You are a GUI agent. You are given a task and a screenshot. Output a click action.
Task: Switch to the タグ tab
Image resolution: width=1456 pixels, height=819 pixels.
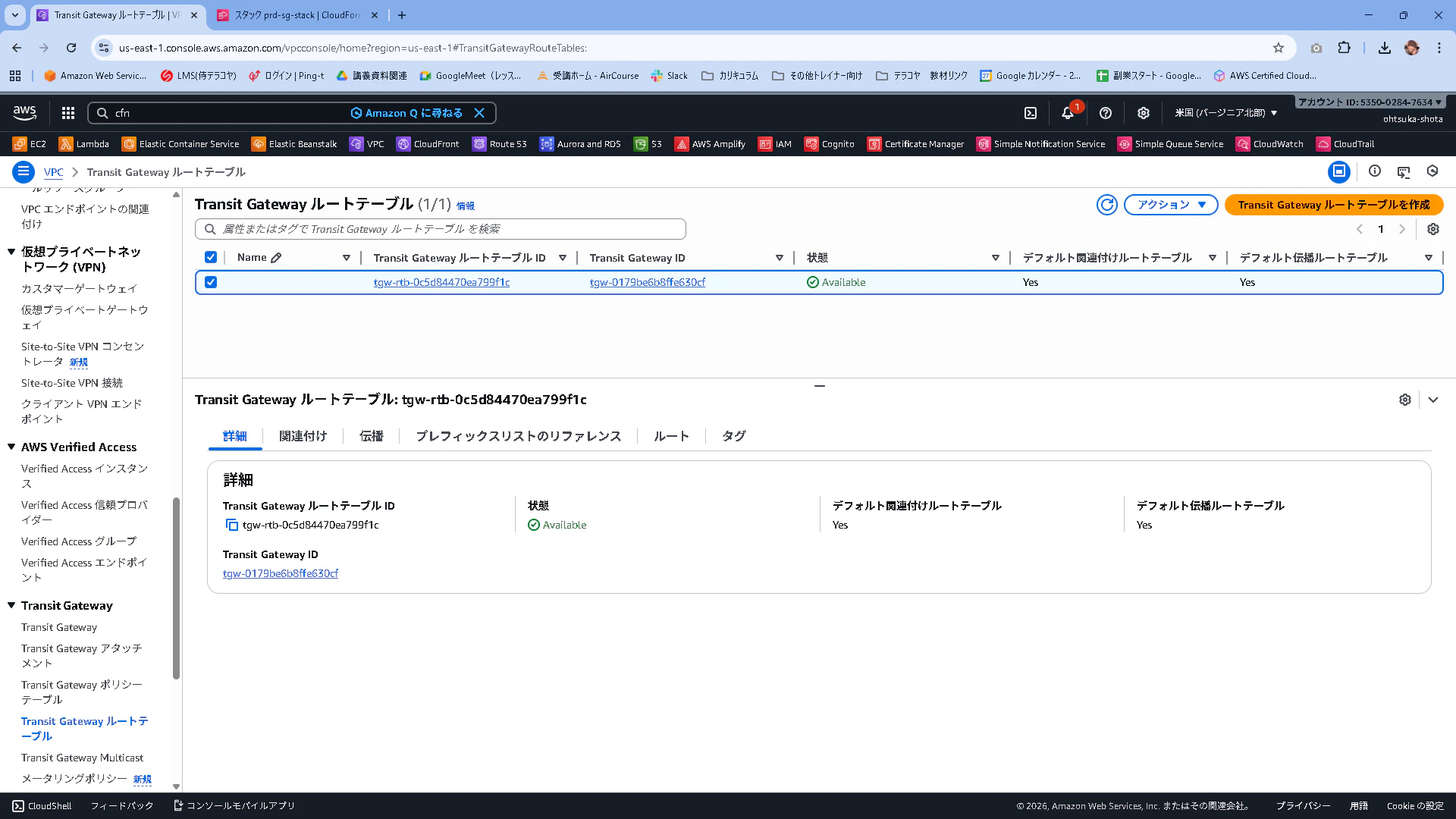(x=734, y=436)
